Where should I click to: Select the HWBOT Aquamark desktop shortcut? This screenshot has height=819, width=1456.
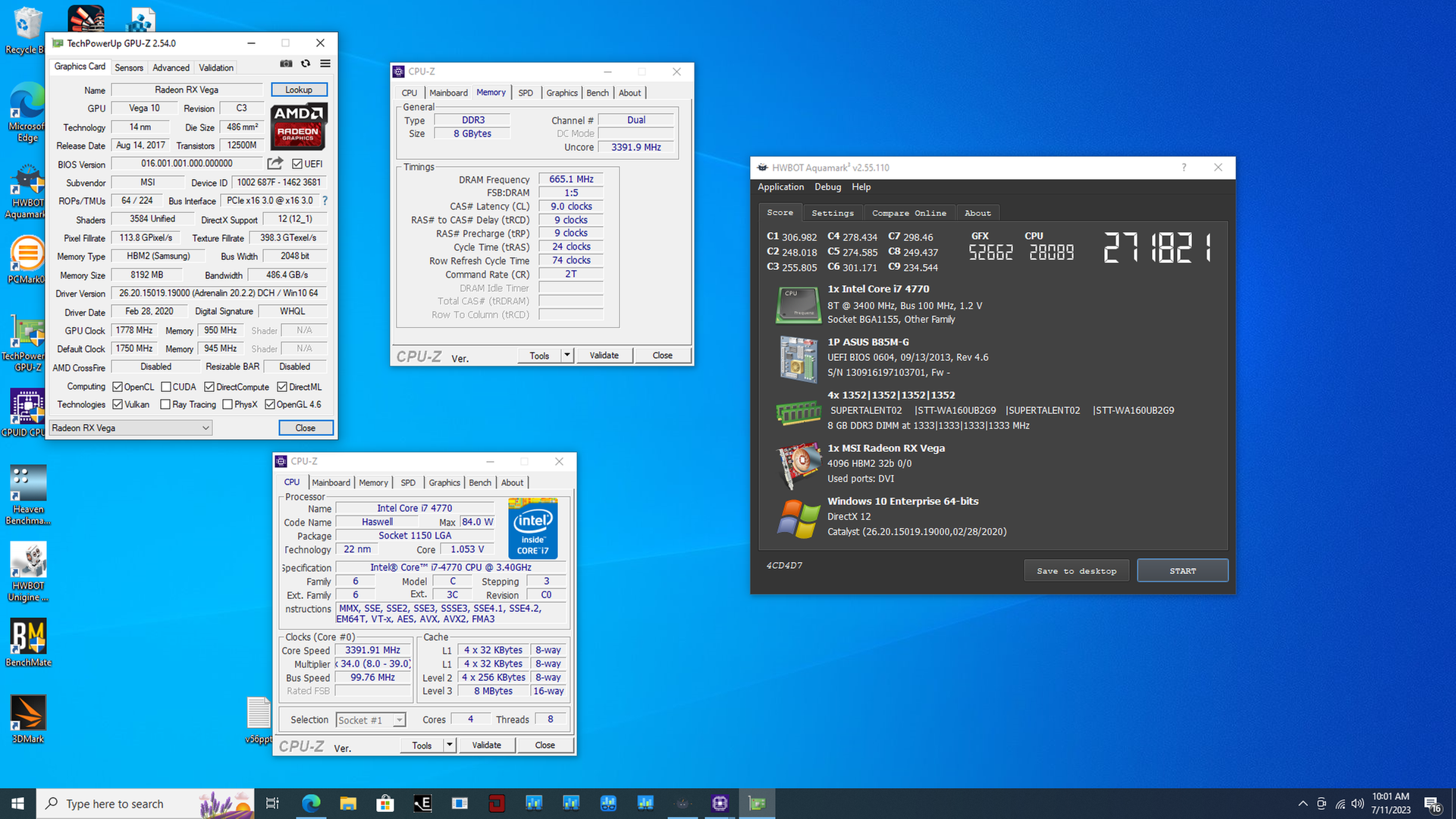pyautogui.click(x=27, y=193)
